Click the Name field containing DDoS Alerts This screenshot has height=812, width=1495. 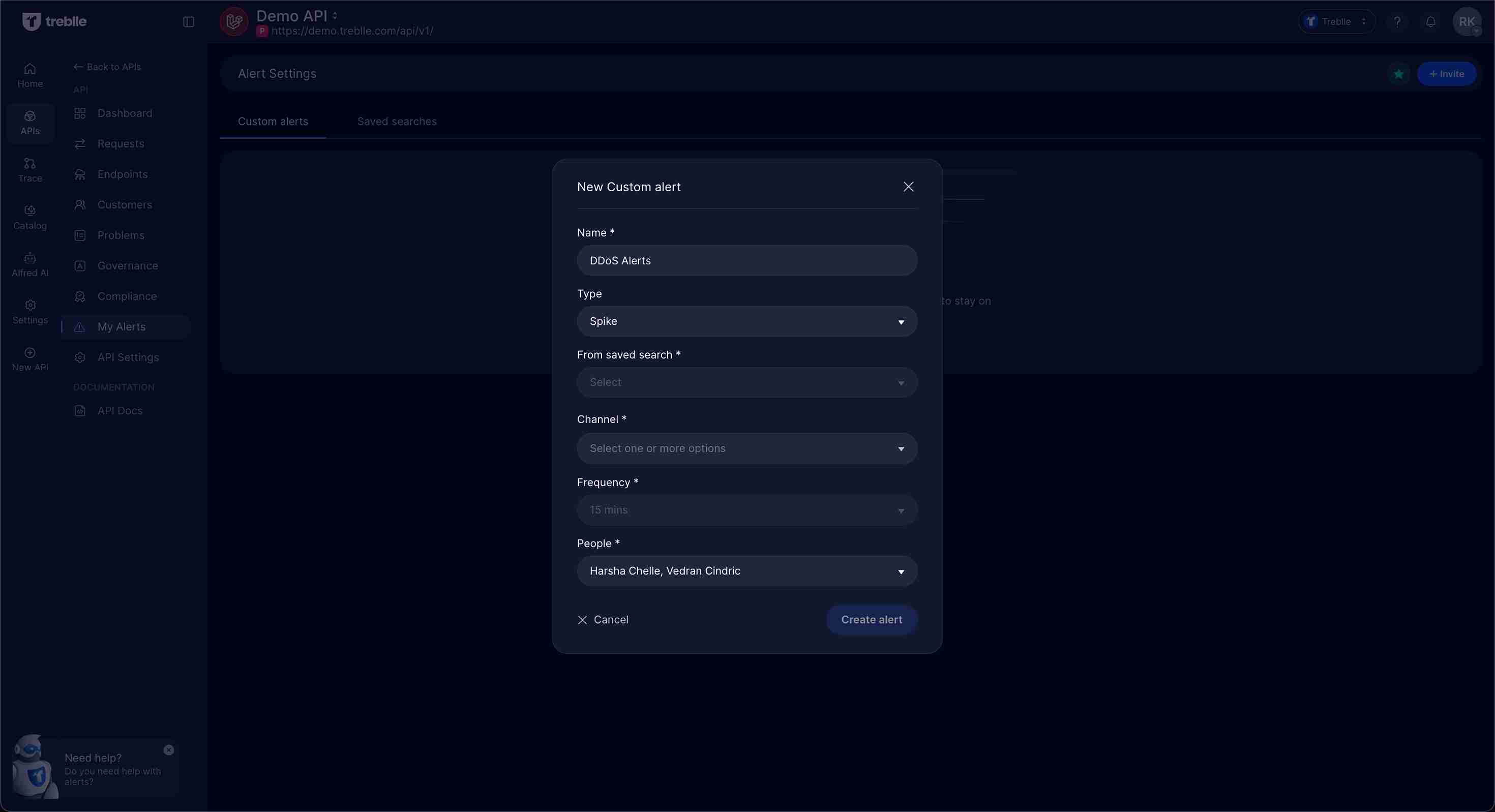tap(746, 260)
